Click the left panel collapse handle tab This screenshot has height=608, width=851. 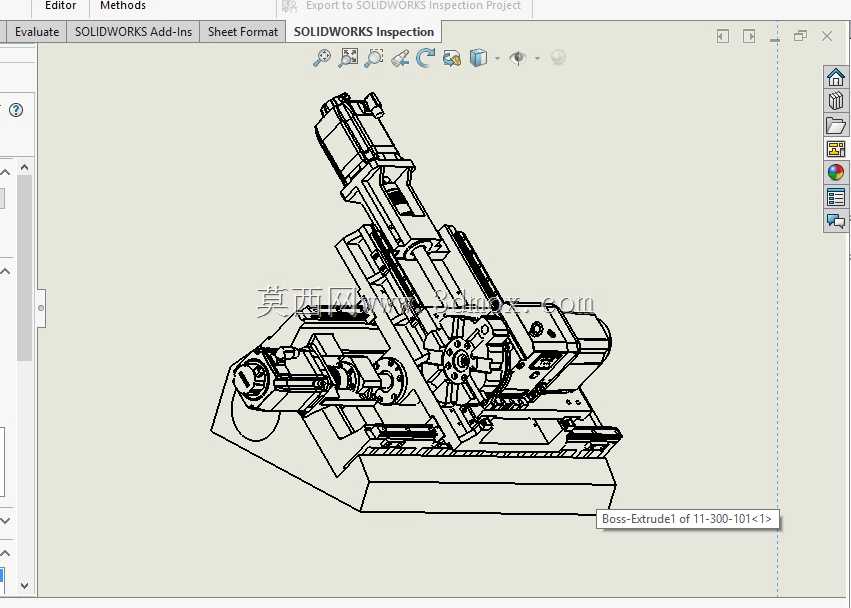click(x=41, y=308)
